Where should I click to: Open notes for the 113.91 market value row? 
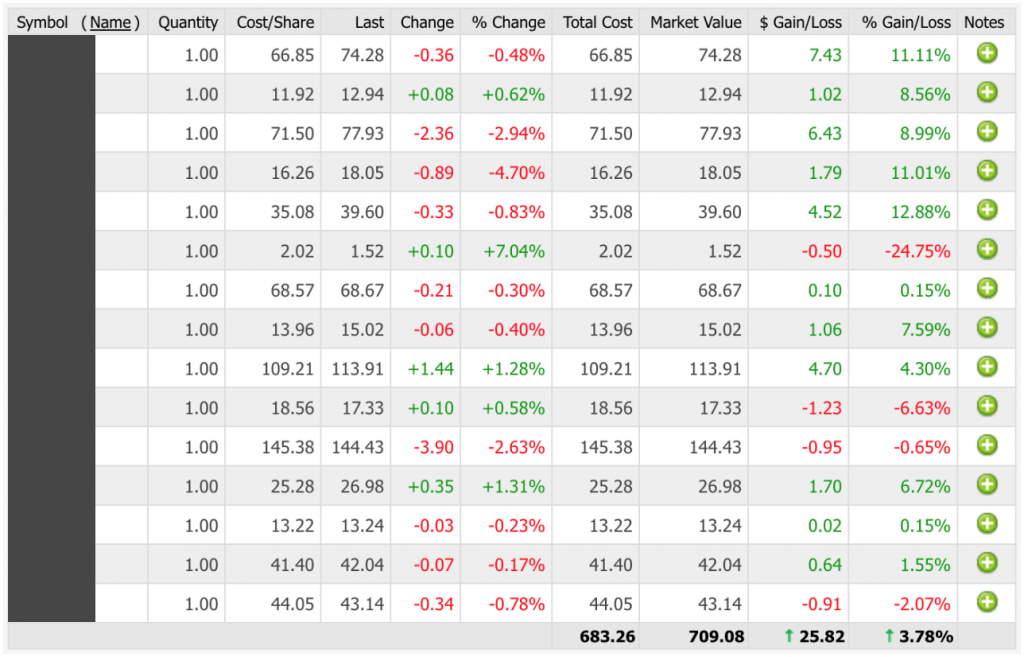coord(987,367)
